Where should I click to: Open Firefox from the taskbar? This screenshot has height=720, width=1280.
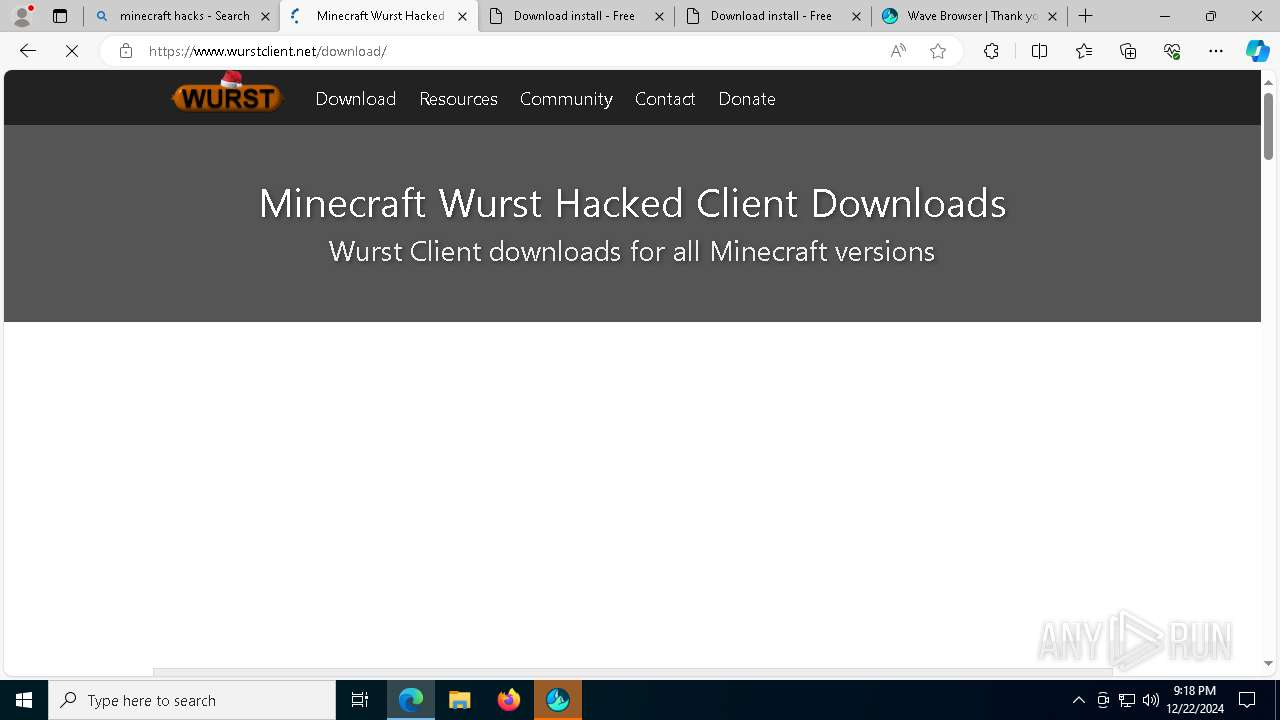click(x=509, y=700)
